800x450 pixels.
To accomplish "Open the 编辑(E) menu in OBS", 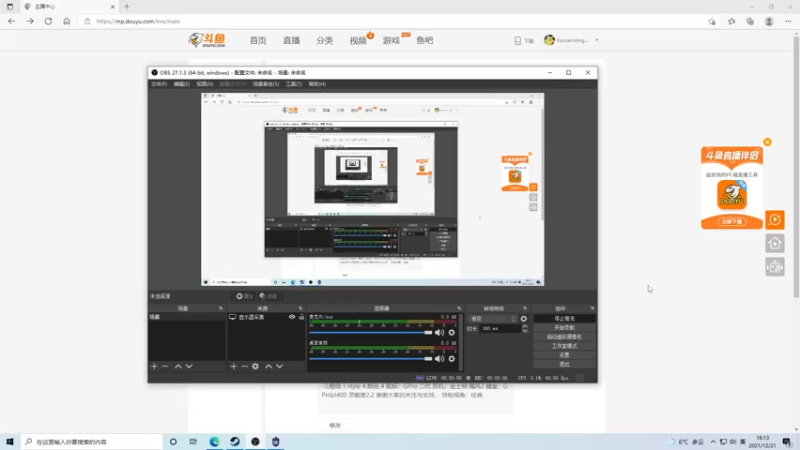I will 182,84.
